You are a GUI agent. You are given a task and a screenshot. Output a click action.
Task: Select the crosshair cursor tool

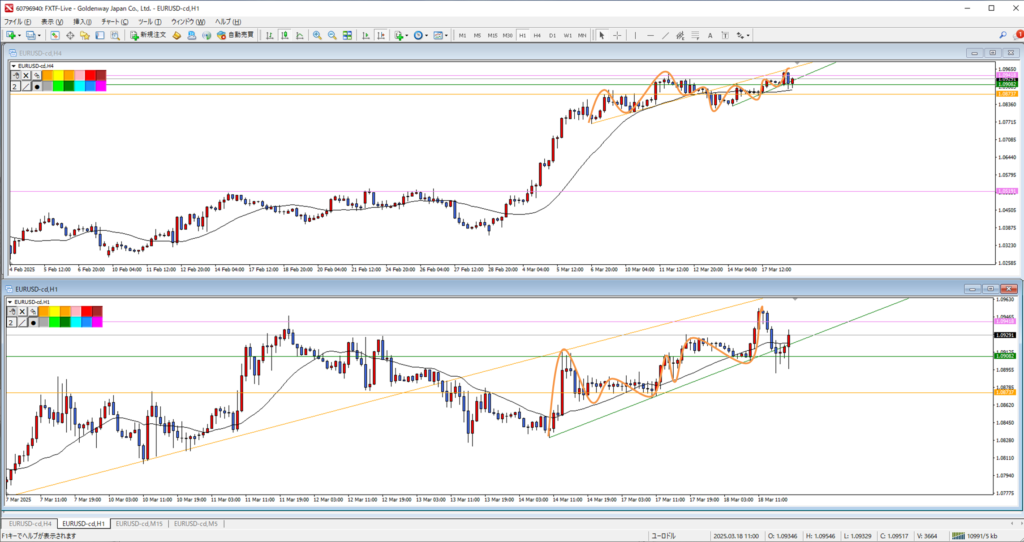[616, 35]
